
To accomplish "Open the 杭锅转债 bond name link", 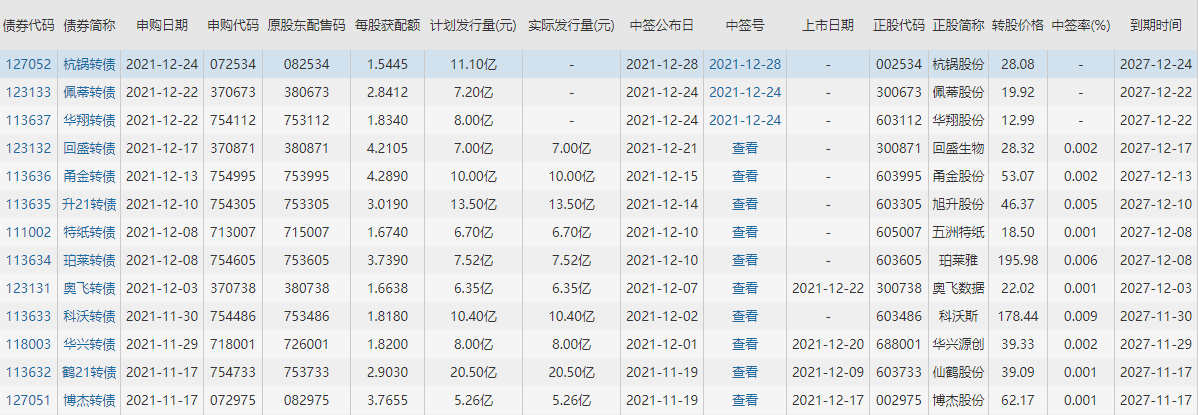I will coord(89,64).
